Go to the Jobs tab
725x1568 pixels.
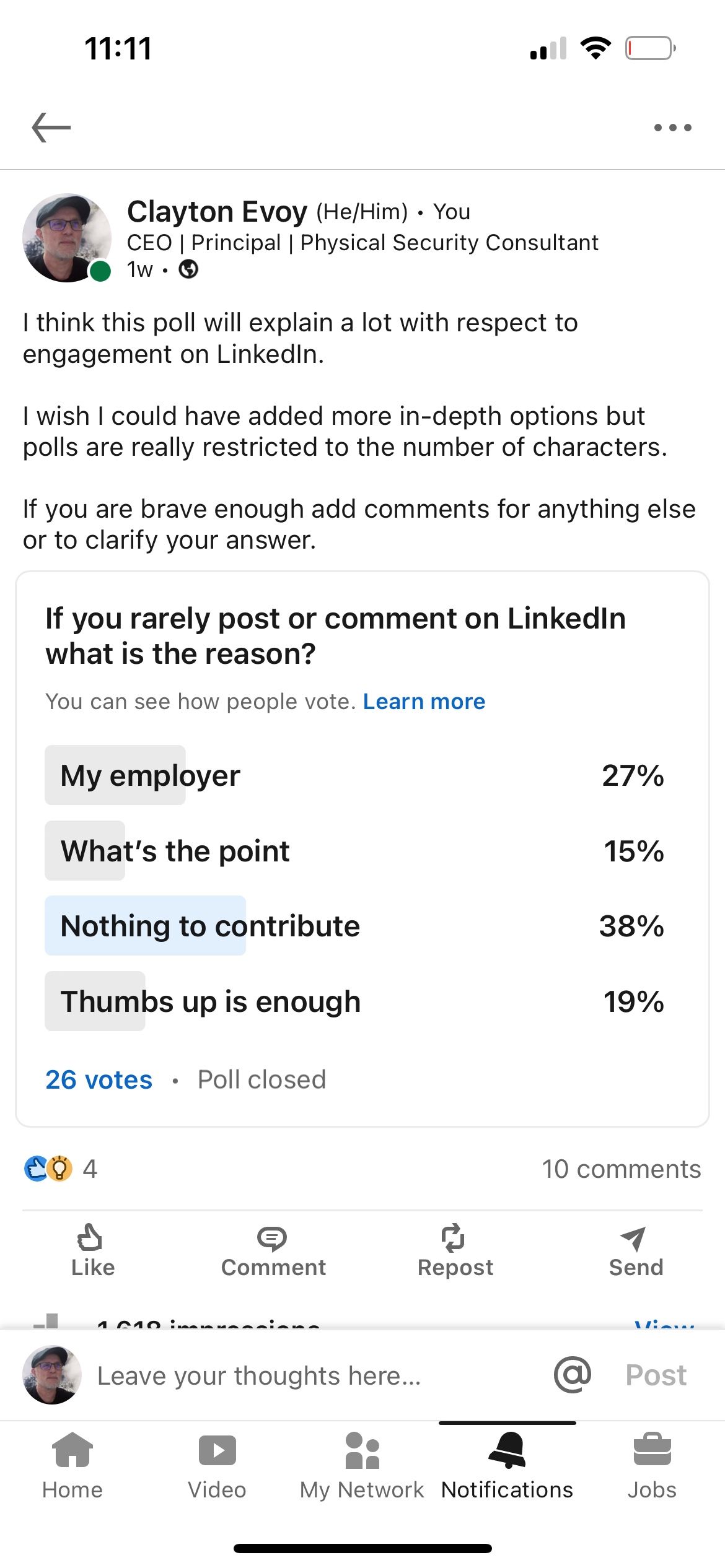(652, 1466)
